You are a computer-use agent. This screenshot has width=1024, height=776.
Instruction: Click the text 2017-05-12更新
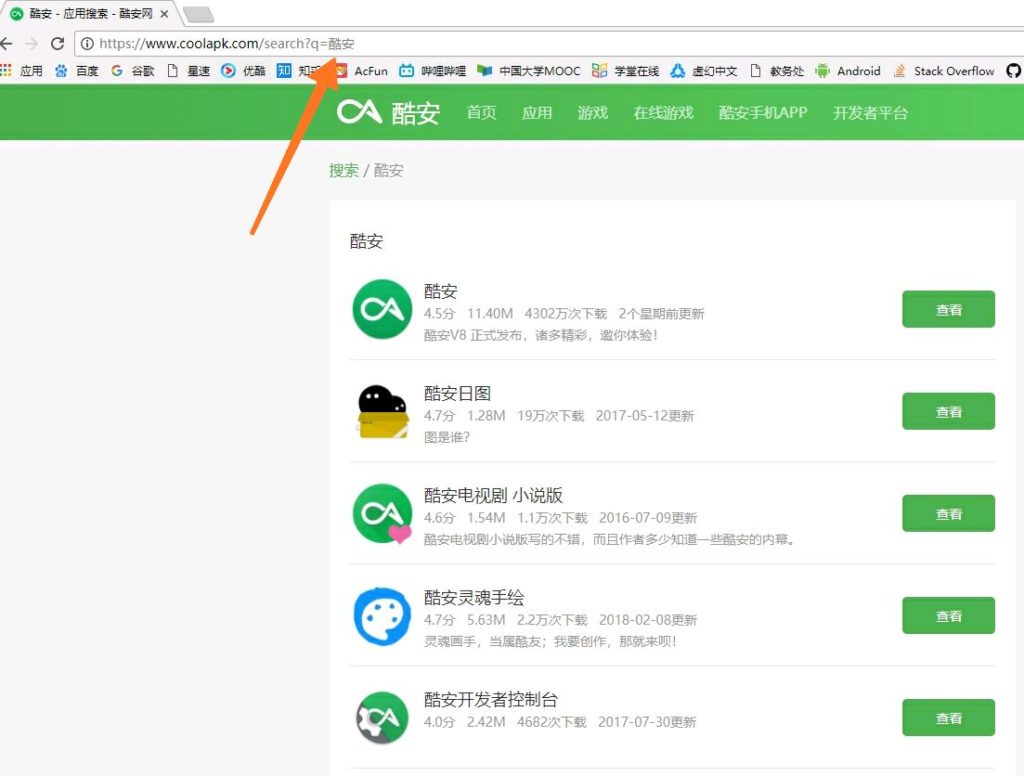pos(645,415)
